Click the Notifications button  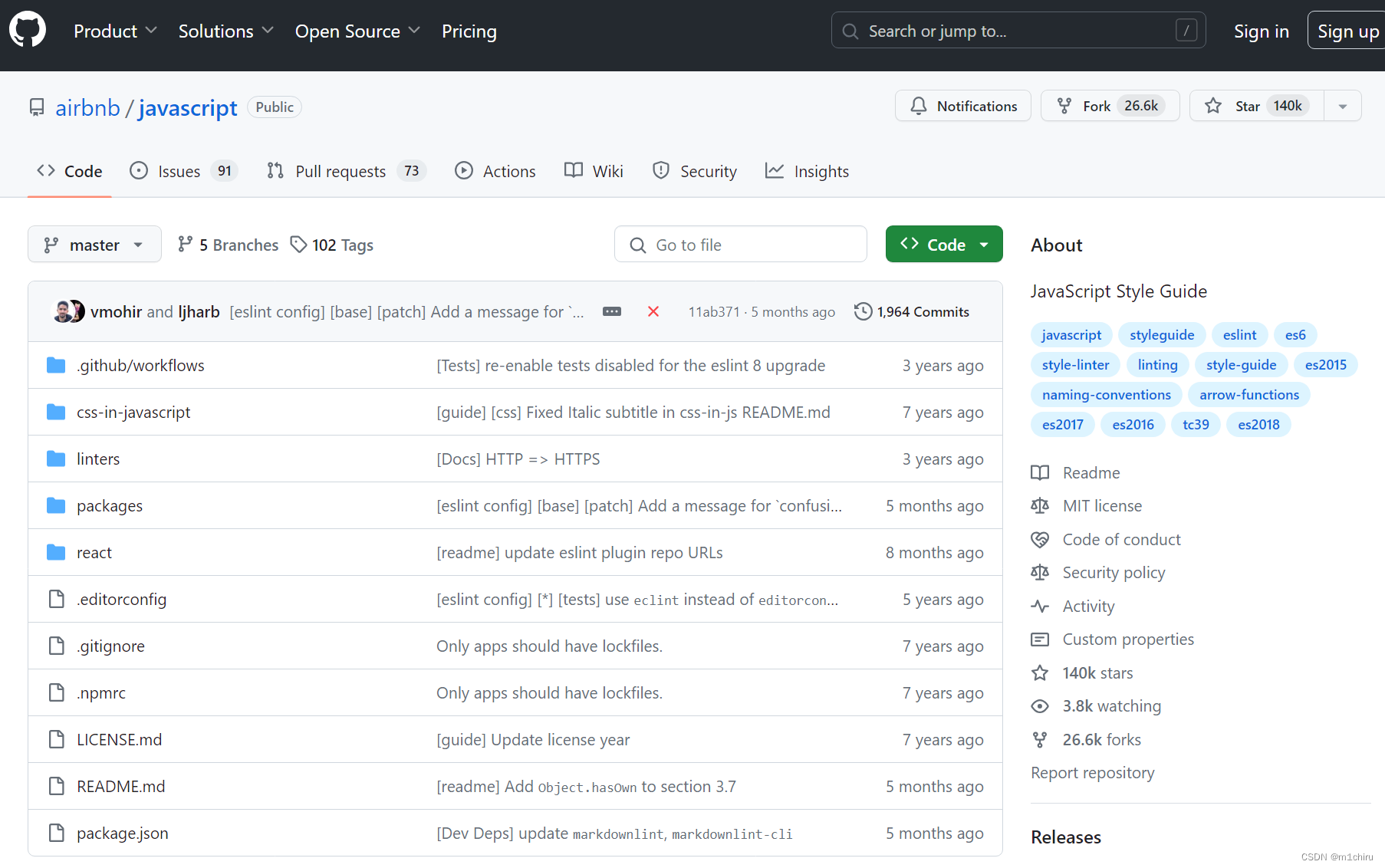[x=963, y=106]
